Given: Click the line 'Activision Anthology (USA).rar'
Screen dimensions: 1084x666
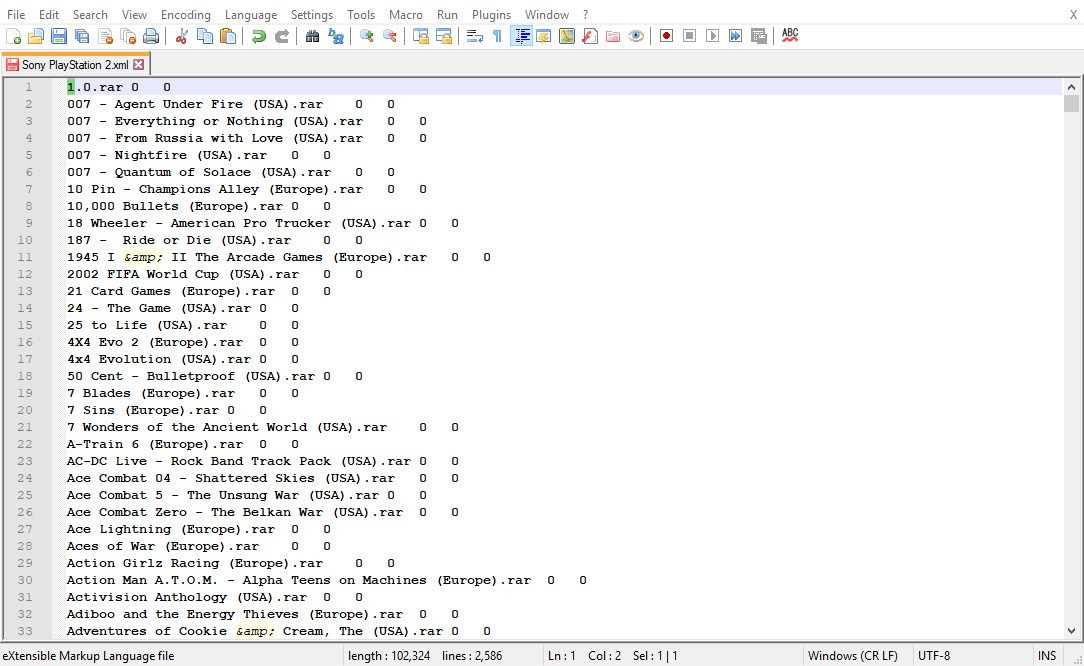Looking at the screenshot, I should [187, 597].
